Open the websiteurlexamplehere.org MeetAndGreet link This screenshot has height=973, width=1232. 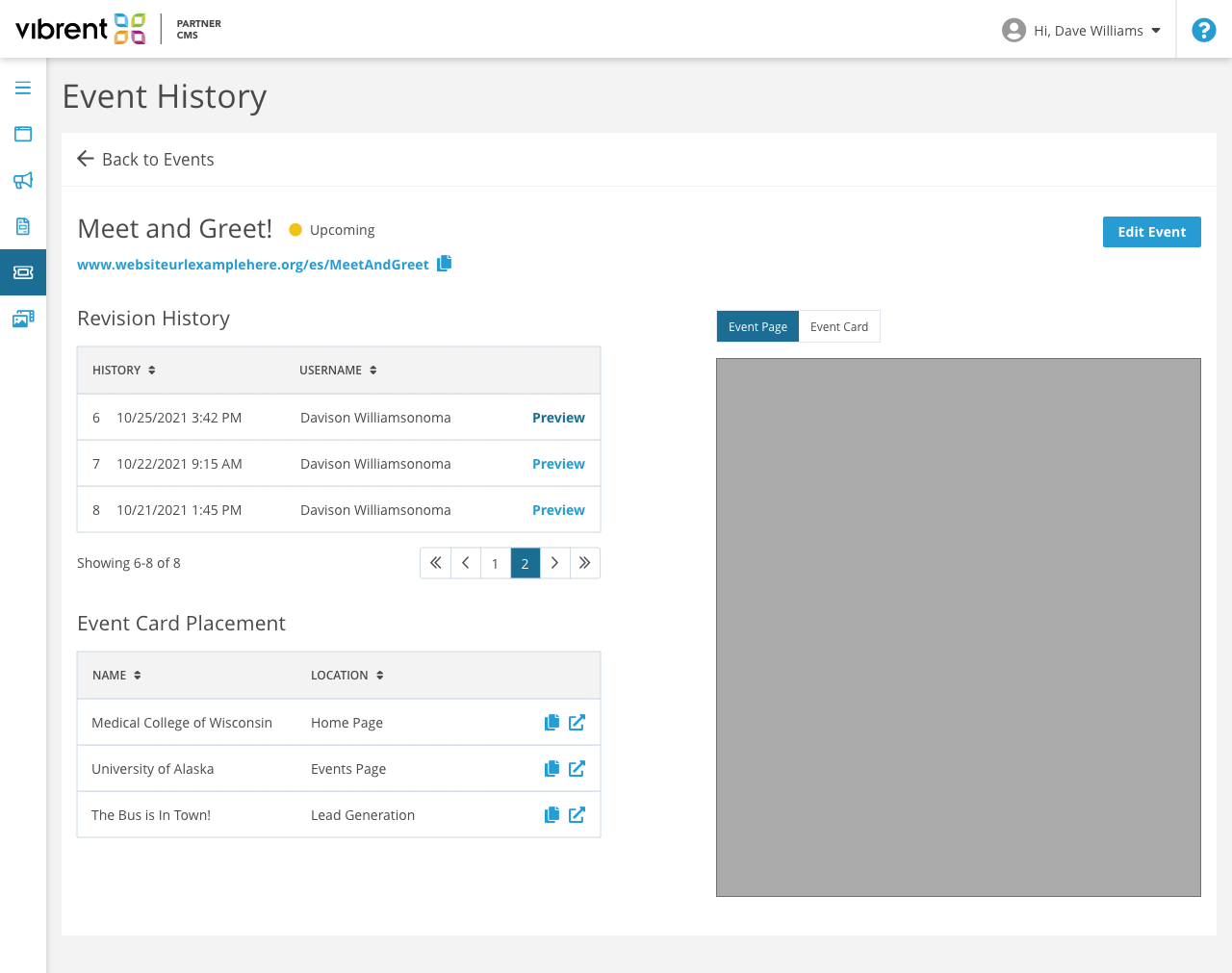pos(253,265)
